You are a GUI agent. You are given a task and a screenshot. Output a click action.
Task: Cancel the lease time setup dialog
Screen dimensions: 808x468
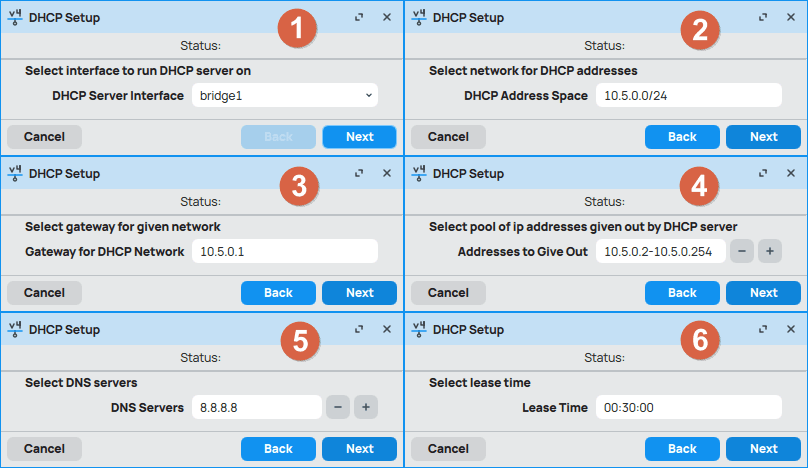click(448, 449)
